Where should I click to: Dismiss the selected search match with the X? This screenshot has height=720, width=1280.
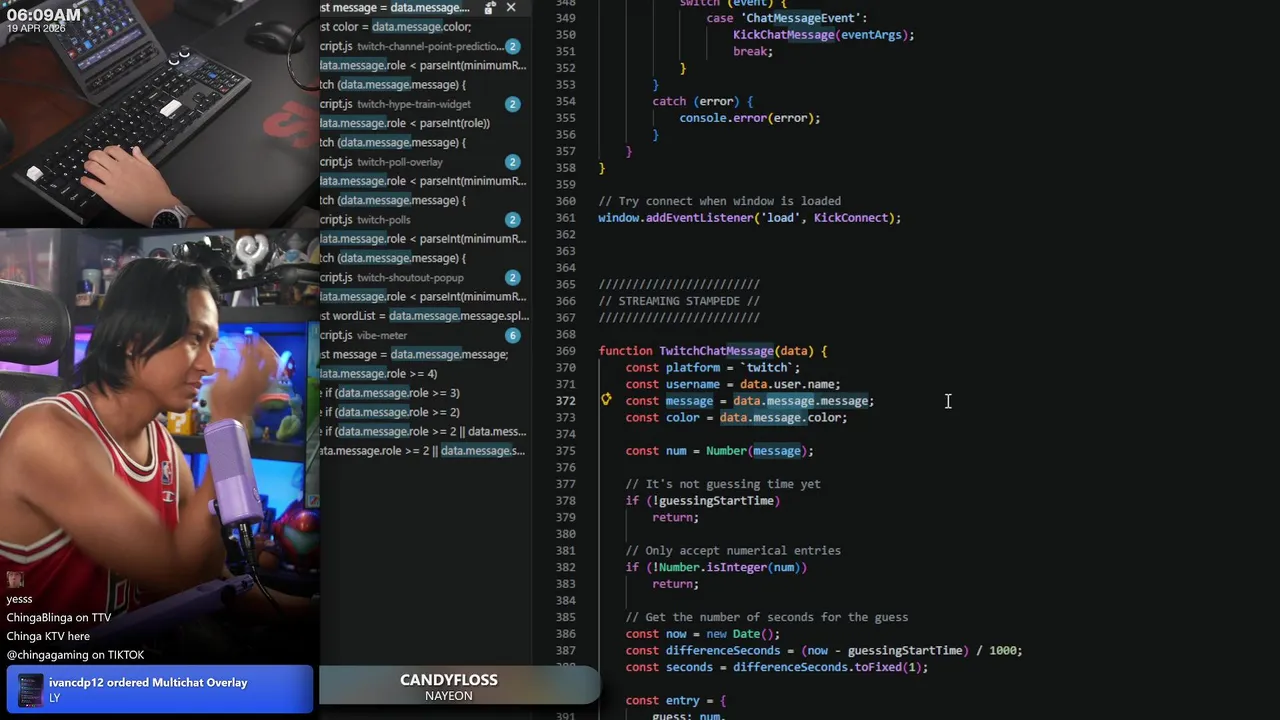click(x=511, y=8)
